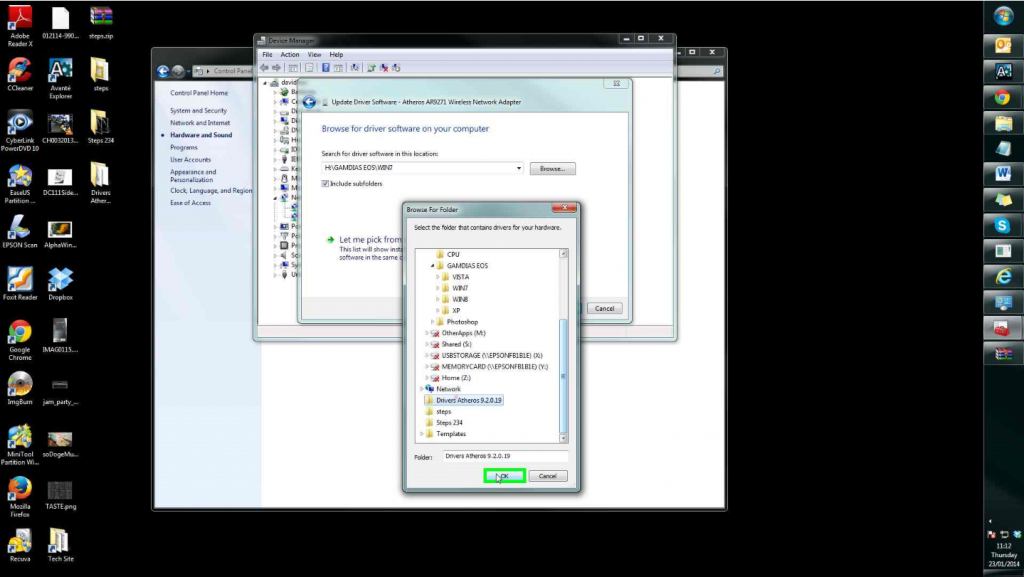1024x577 pixels.
Task: Open Foxit Reader desktop icon
Action: pos(20,283)
